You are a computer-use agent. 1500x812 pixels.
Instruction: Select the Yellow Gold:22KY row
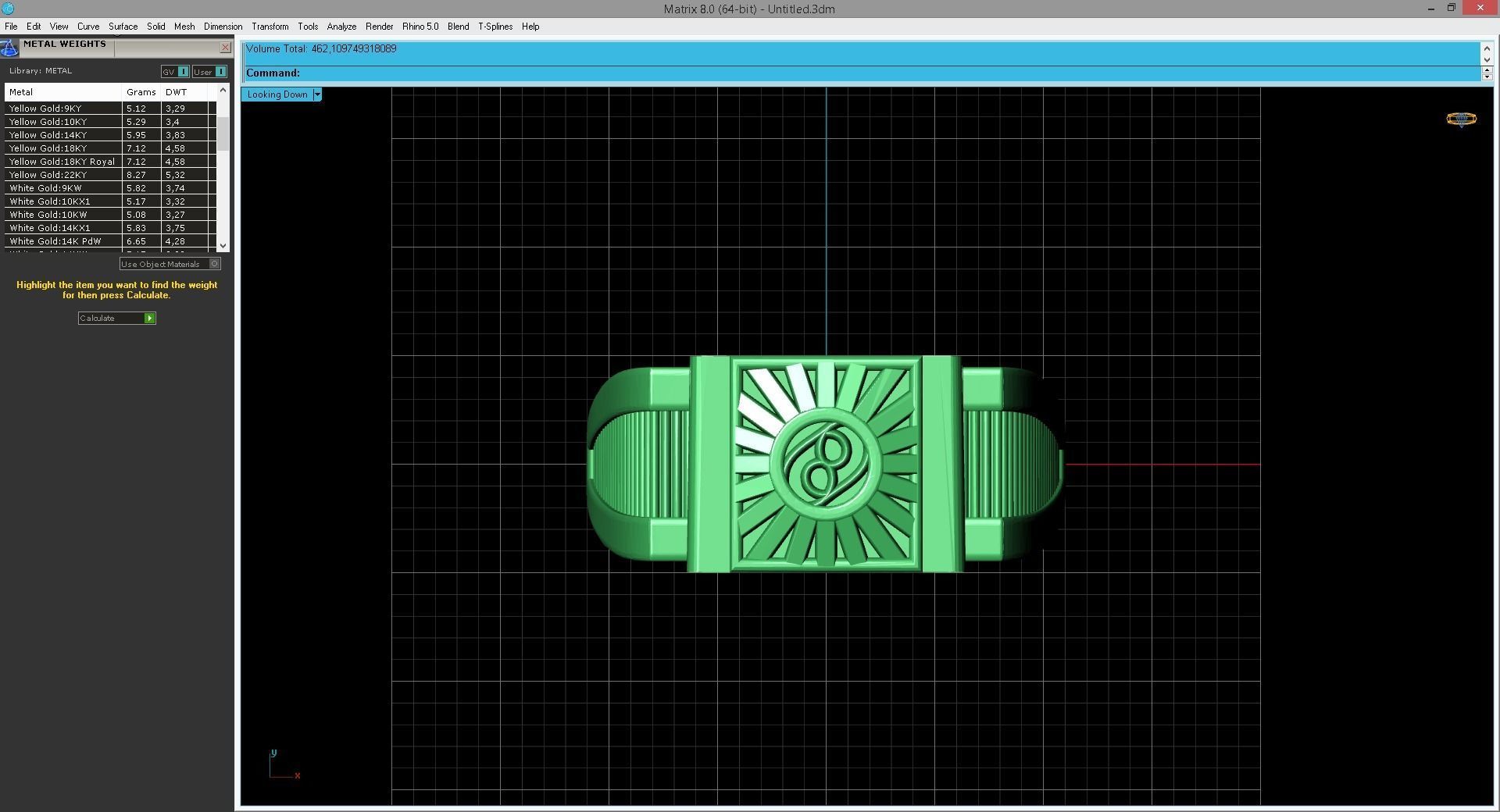[110, 175]
